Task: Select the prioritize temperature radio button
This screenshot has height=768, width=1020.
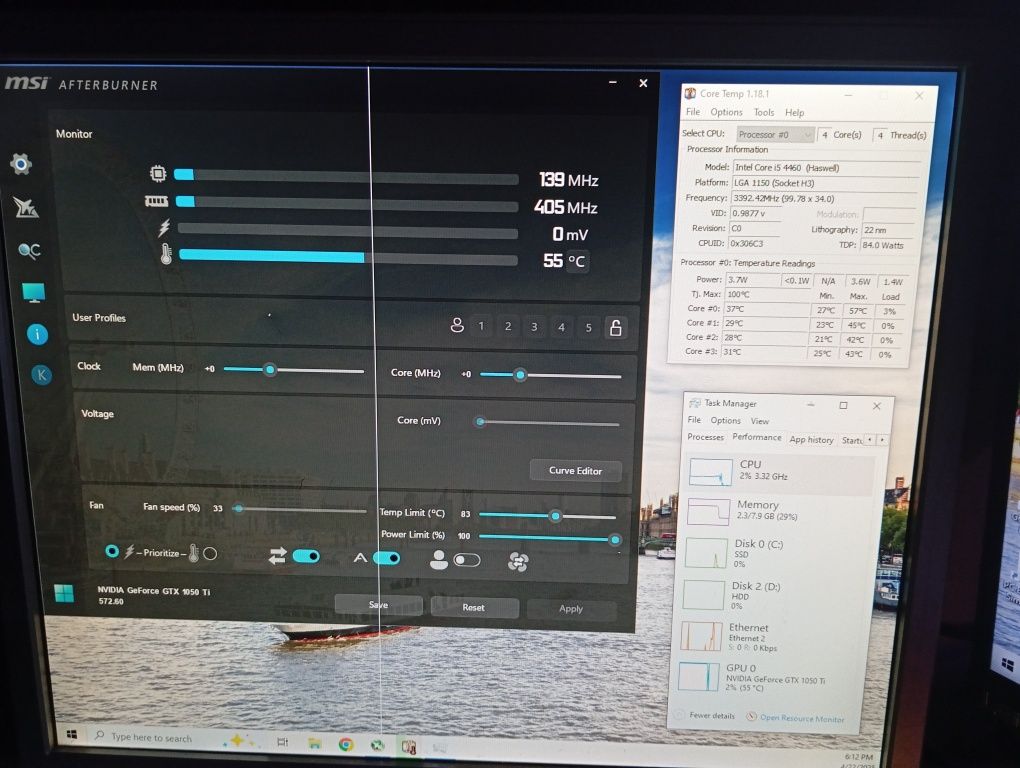Action: pos(210,553)
